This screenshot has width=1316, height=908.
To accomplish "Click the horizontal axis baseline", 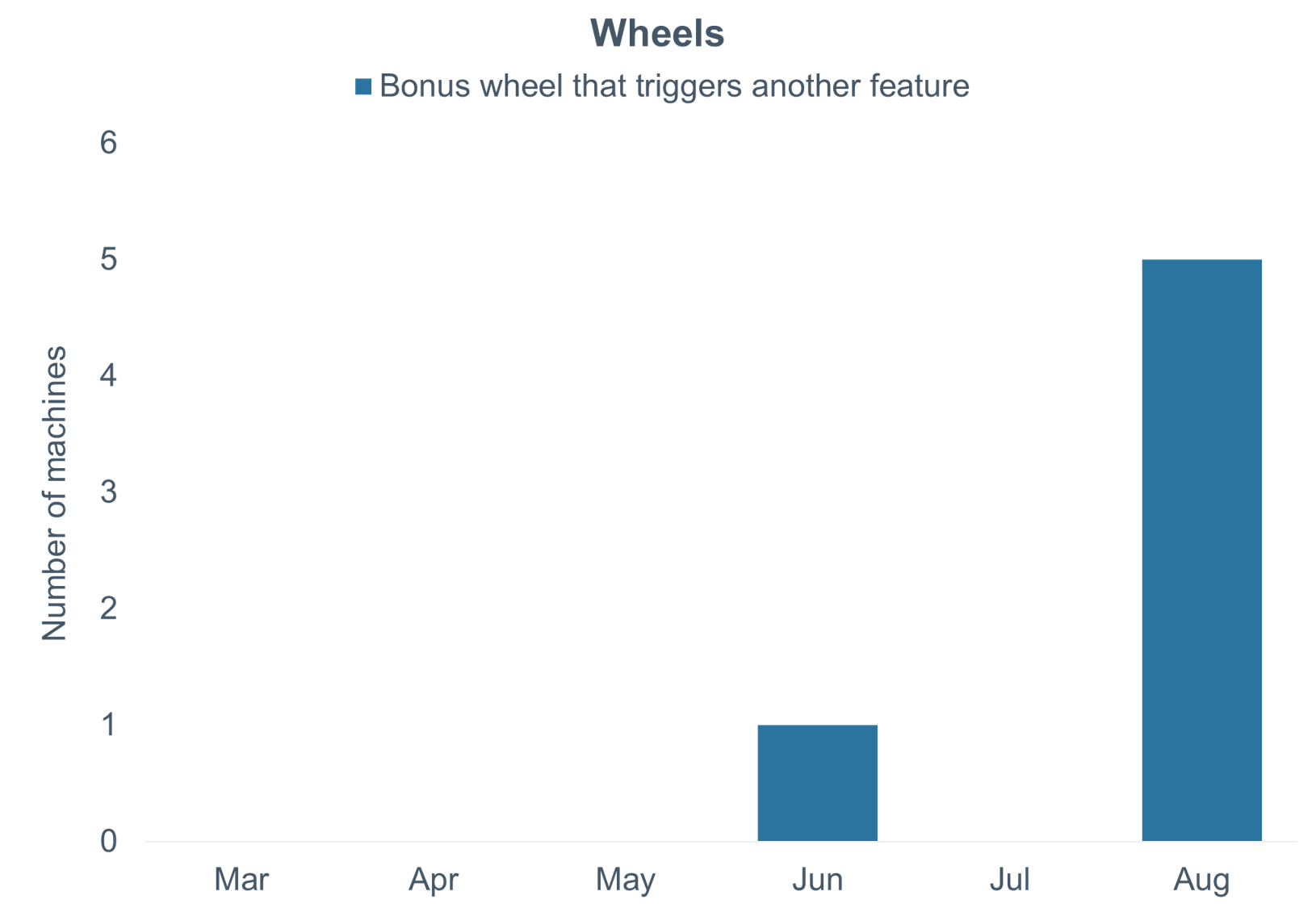I will (721, 842).
